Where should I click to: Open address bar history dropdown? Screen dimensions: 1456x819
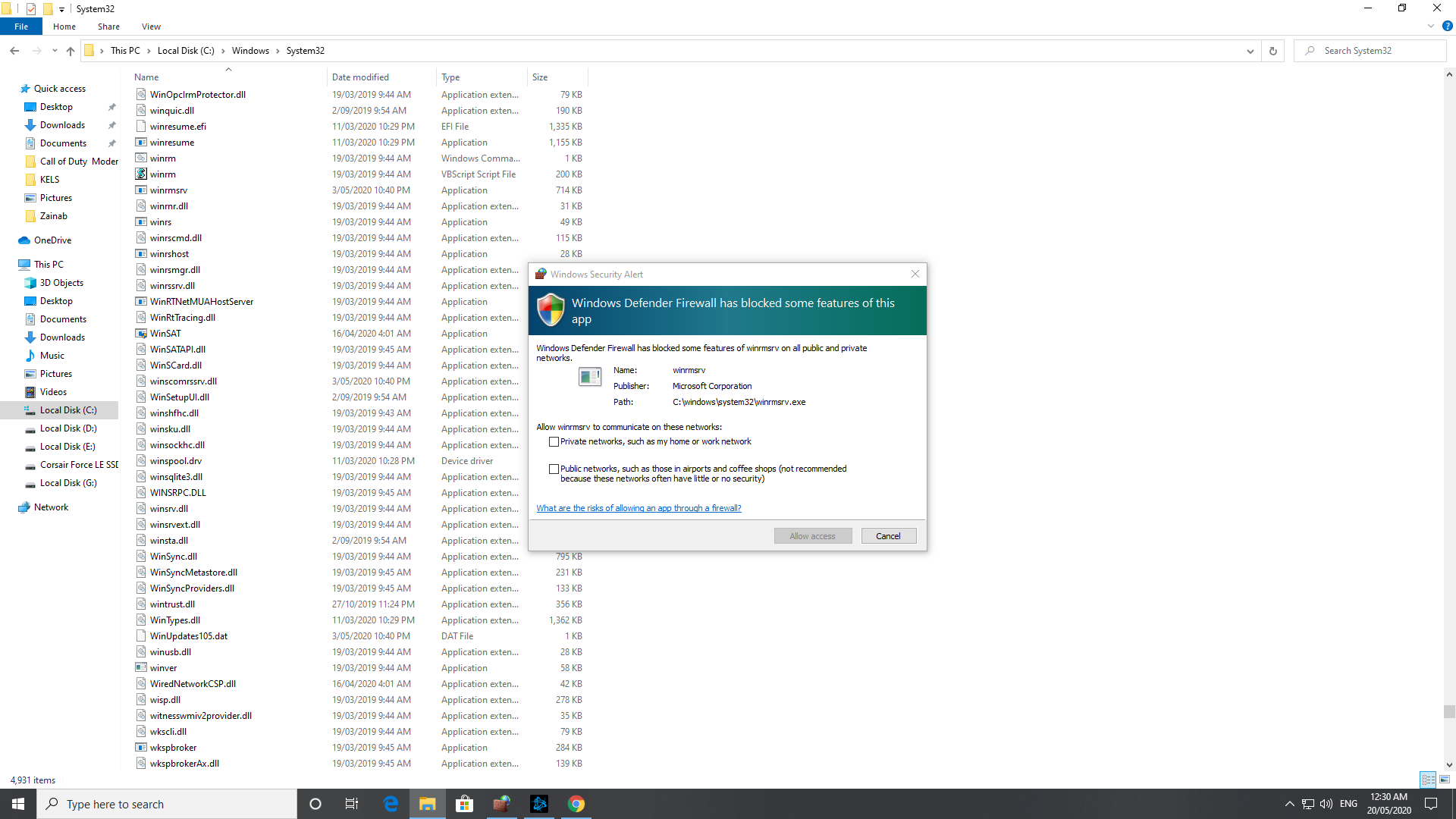1250,51
